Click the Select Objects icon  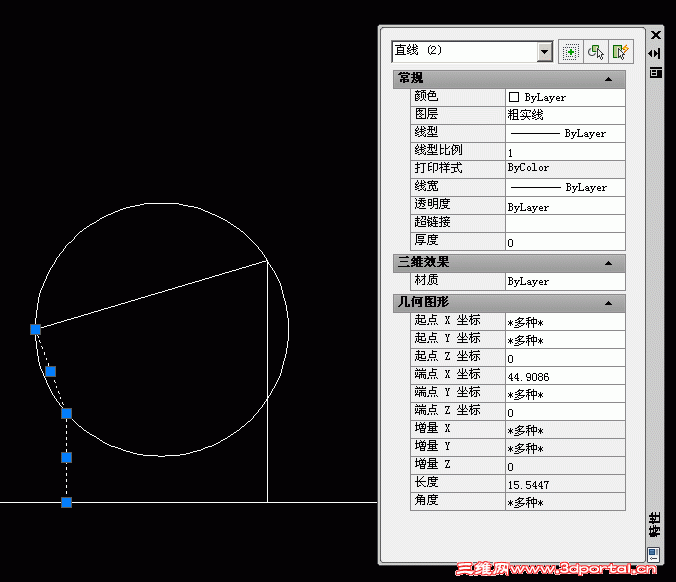pyautogui.click(x=596, y=52)
